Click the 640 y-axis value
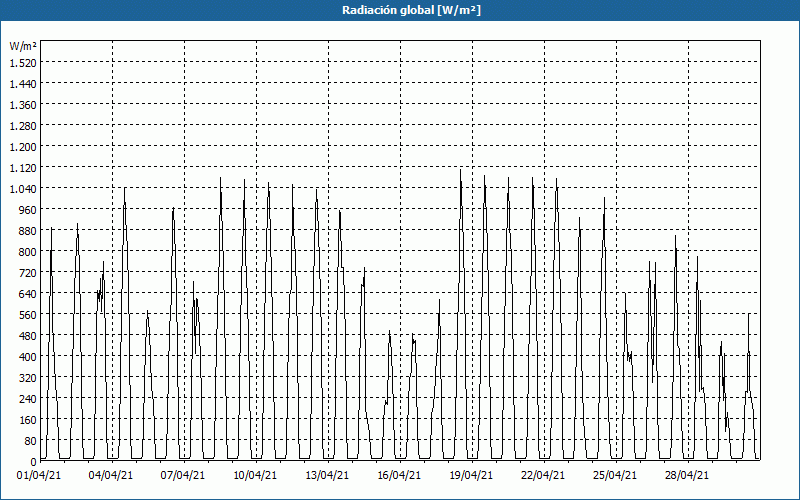This screenshot has width=800, height=500. pyautogui.click(x=28, y=294)
